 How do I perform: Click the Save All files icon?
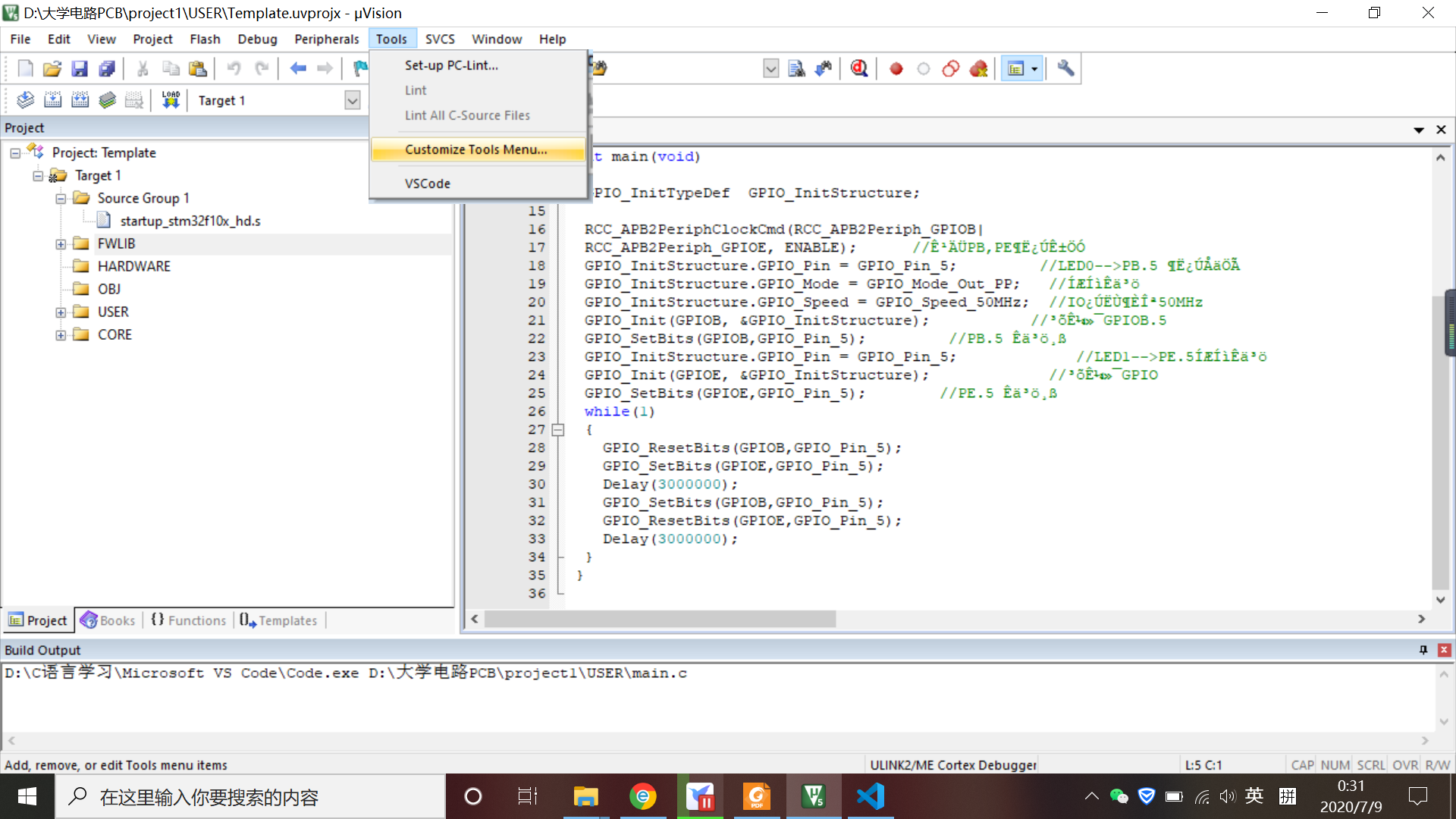[x=107, y=69]
